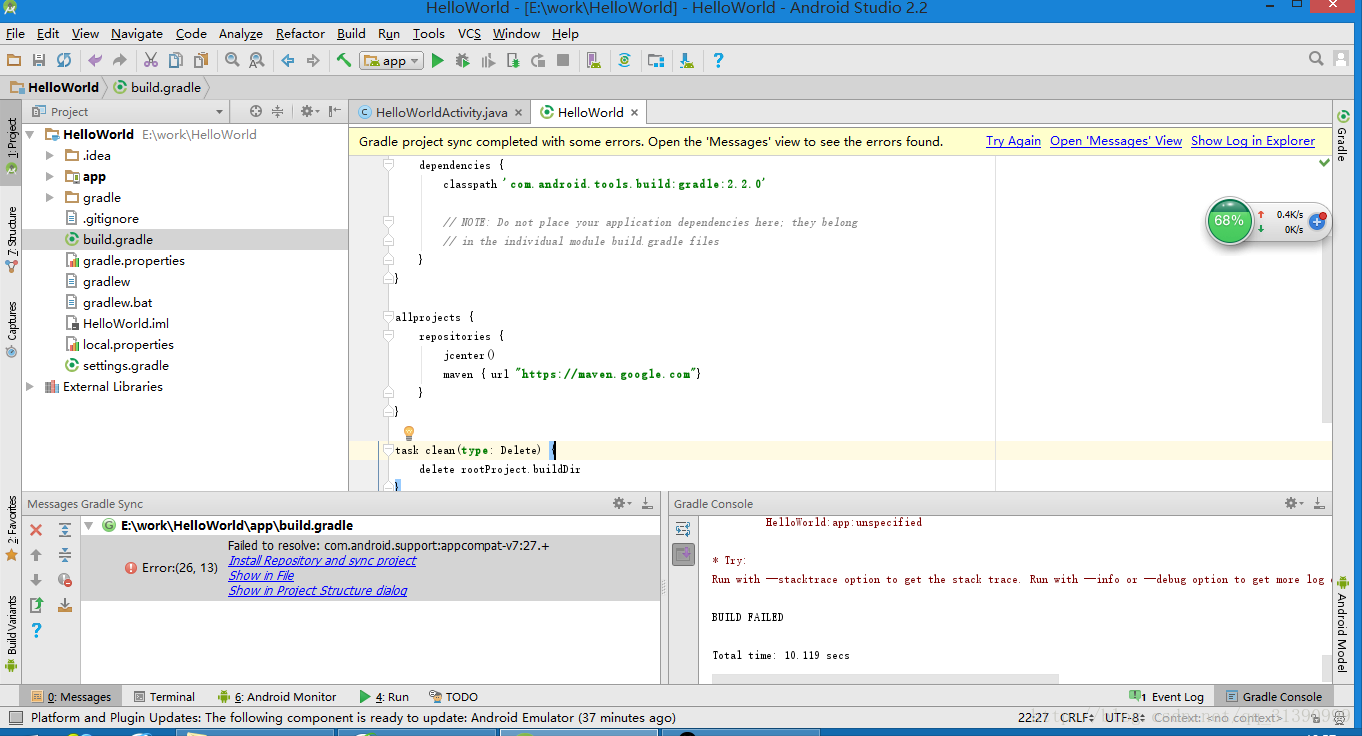1362x736 pixels.
Task: Collapse the app\build.gradle message node
Action: (x=89, y=525)
